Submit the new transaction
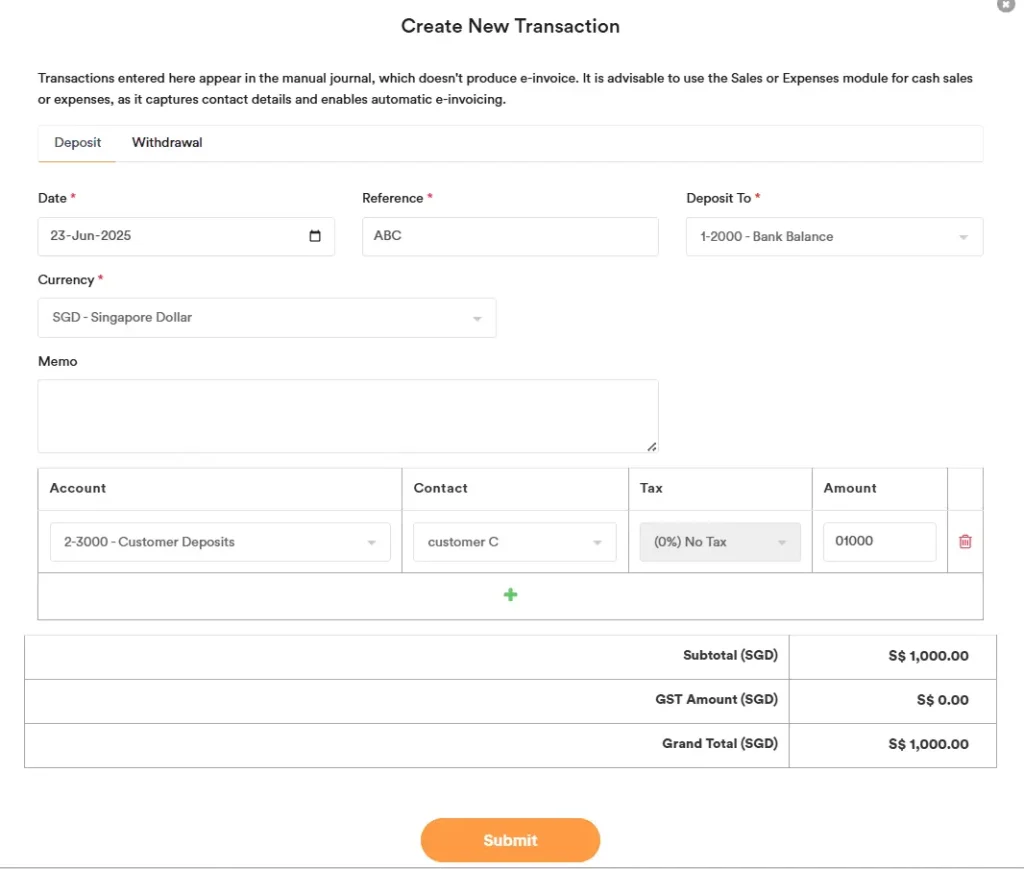Screen dimensions: 1024x869 click(x=510, y=840)
